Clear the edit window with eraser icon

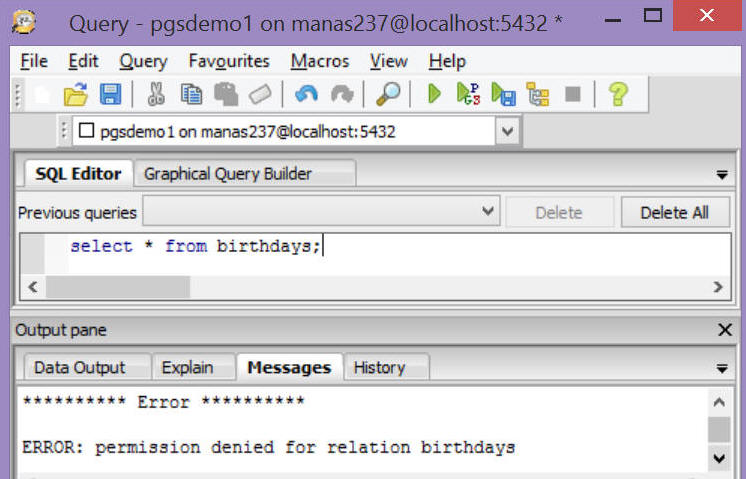click(260, 94)
